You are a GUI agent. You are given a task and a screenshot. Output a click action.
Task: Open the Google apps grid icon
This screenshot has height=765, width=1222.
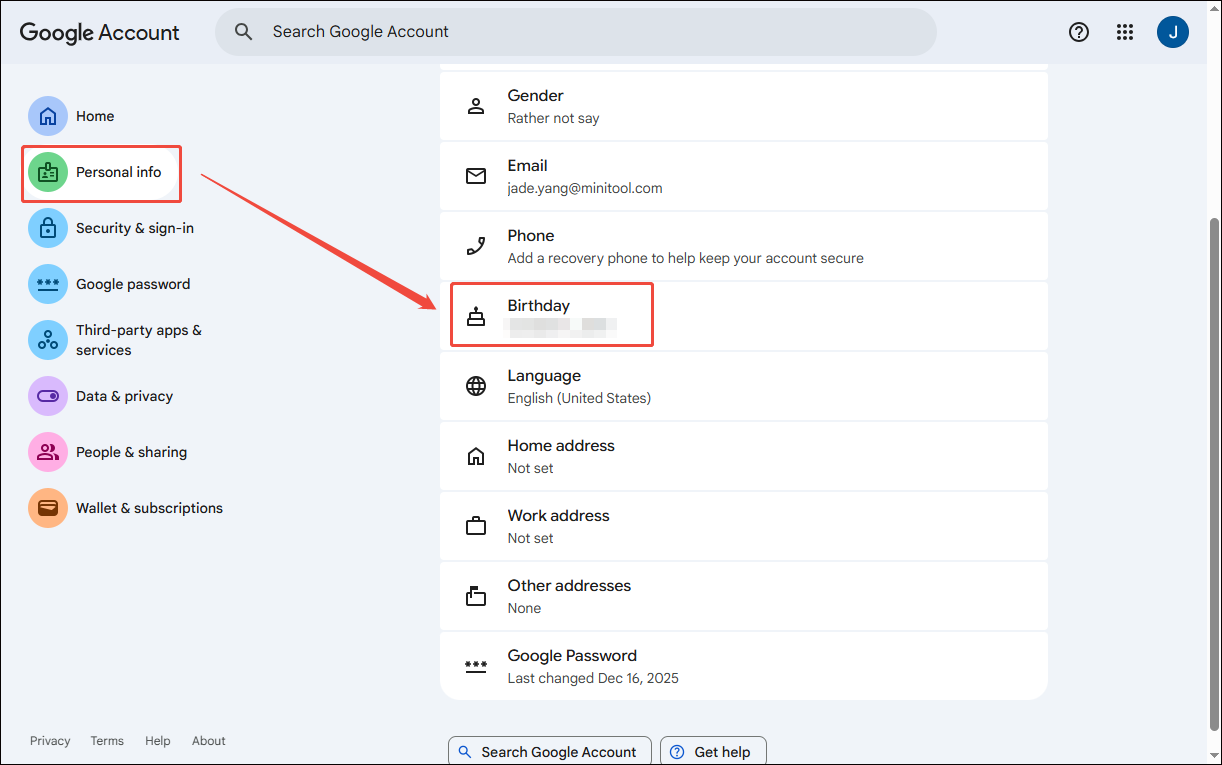click(x=1125, y=32)
